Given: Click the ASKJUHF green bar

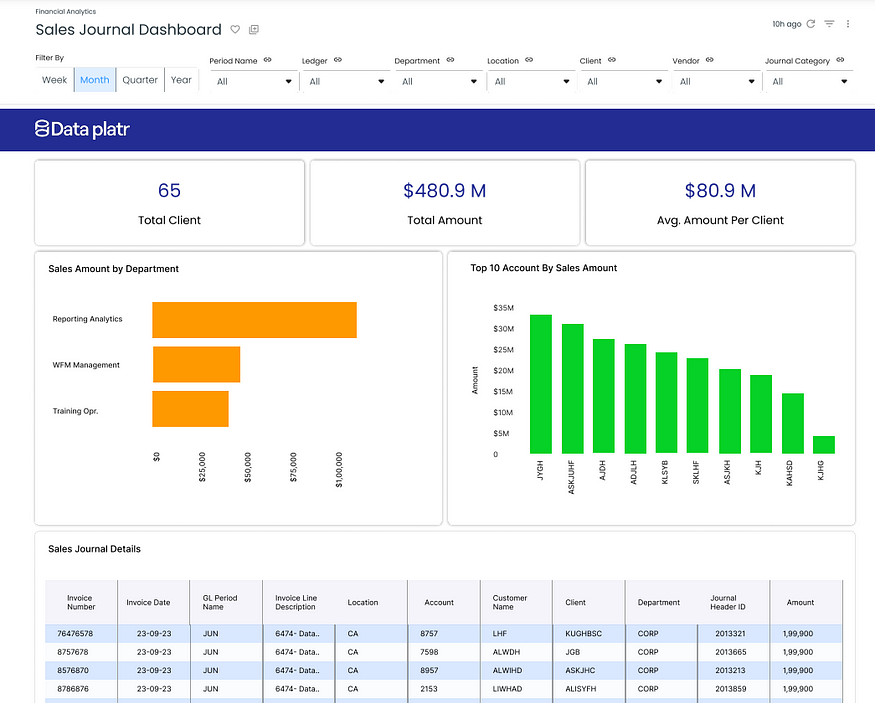Looking at the screenshot, I should [x=573, y=388].
